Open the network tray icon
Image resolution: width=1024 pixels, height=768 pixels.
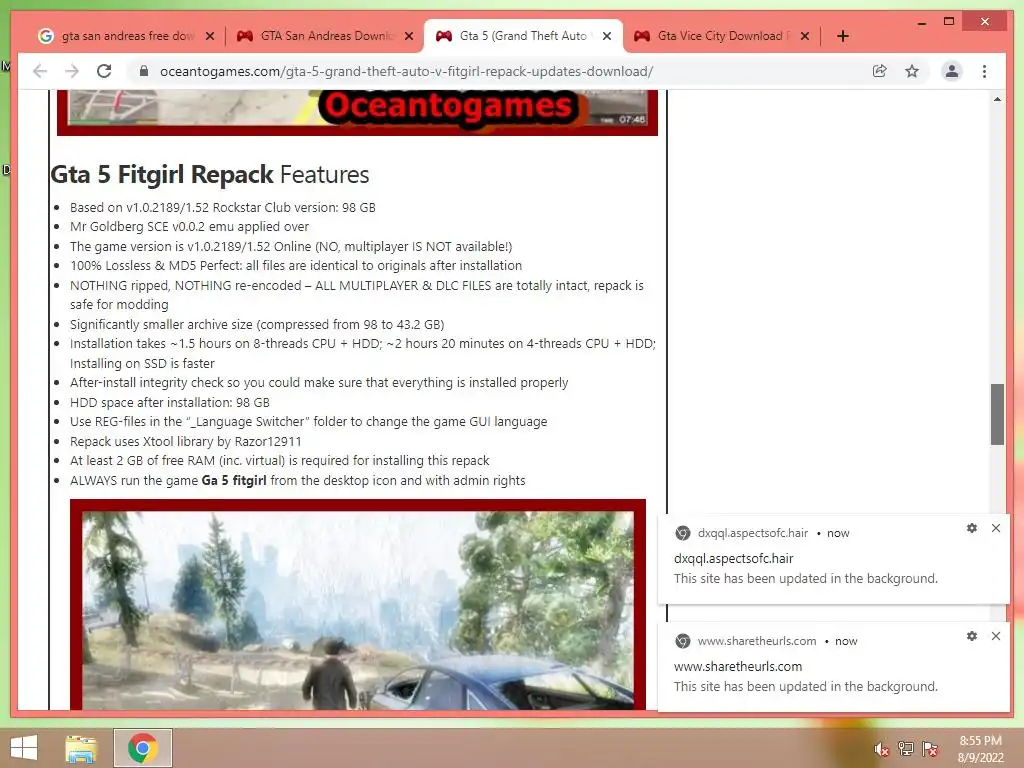coord(906,748)
